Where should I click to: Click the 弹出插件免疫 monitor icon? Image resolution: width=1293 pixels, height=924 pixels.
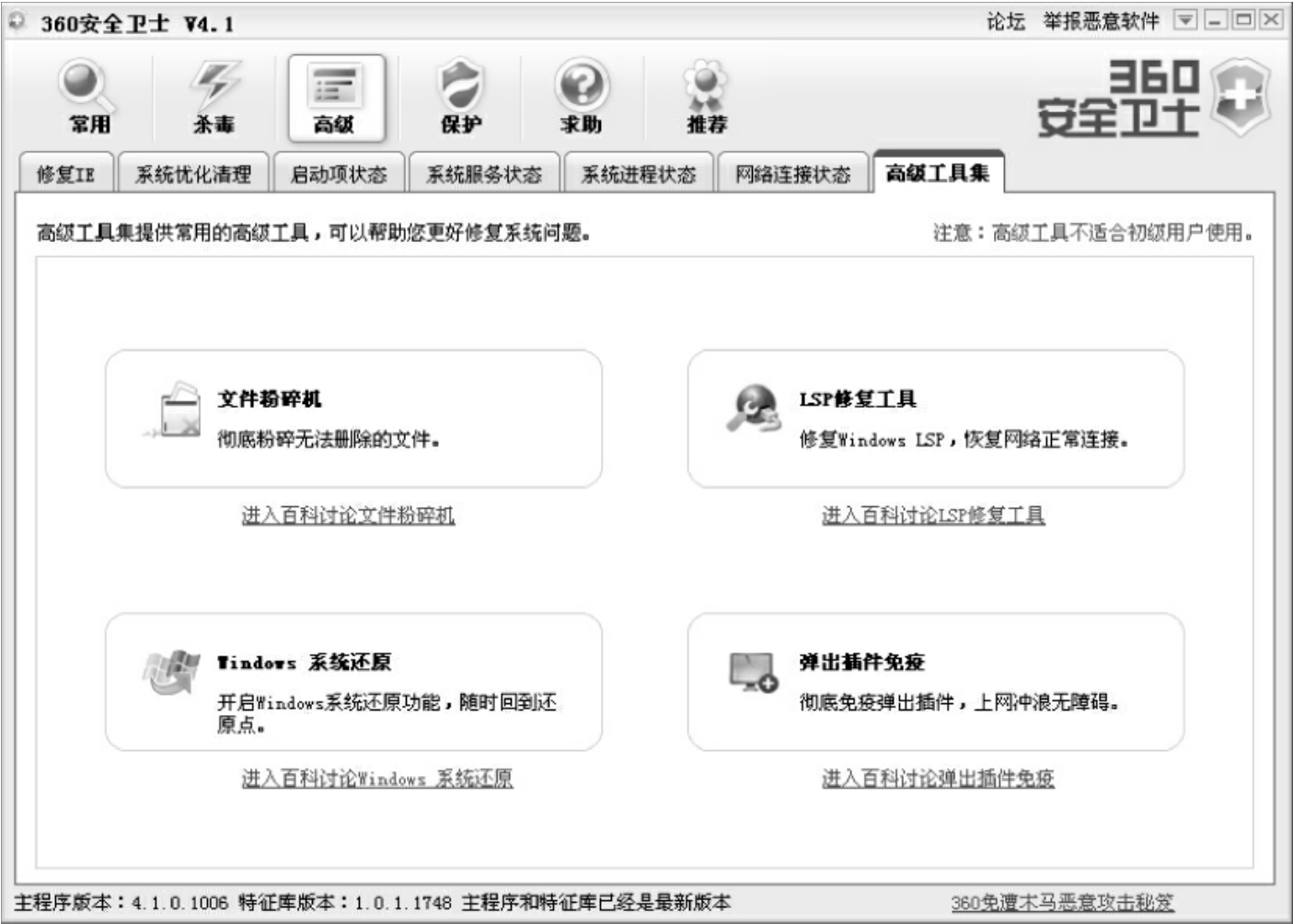point(754,672)
